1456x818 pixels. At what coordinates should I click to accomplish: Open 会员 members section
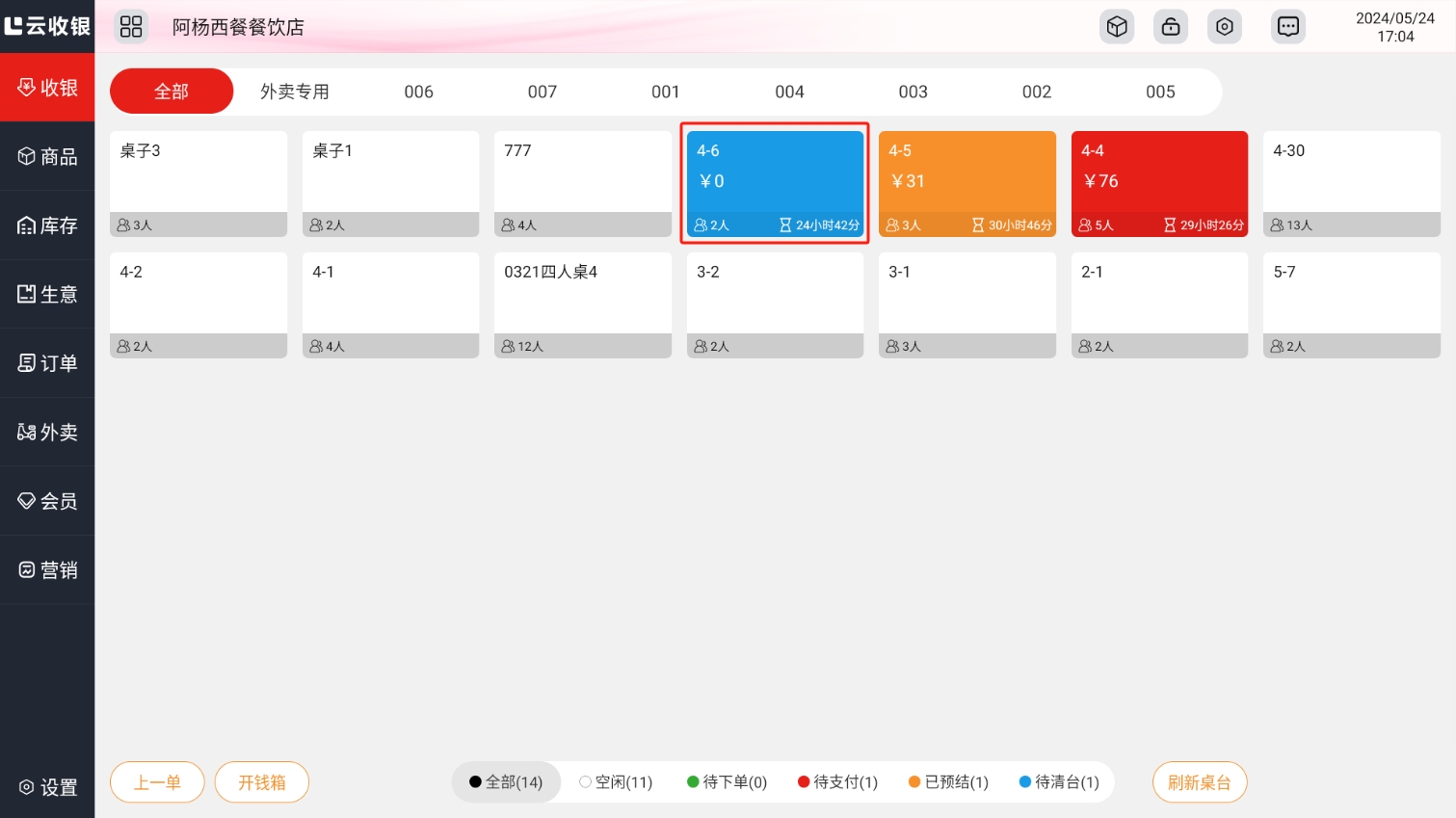pyautogui.click(x=47, y=501)
